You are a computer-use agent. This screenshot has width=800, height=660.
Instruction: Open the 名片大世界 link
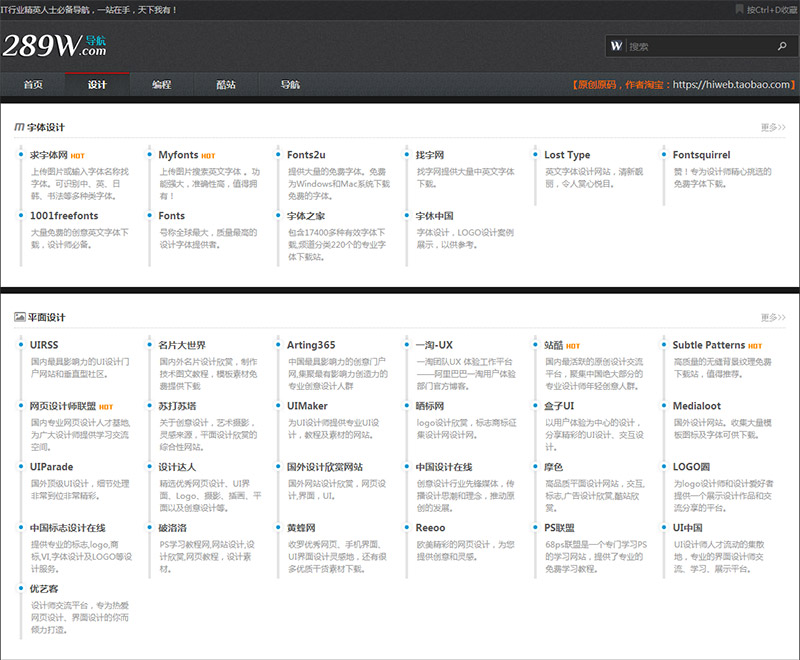click(x=182, y=345)
